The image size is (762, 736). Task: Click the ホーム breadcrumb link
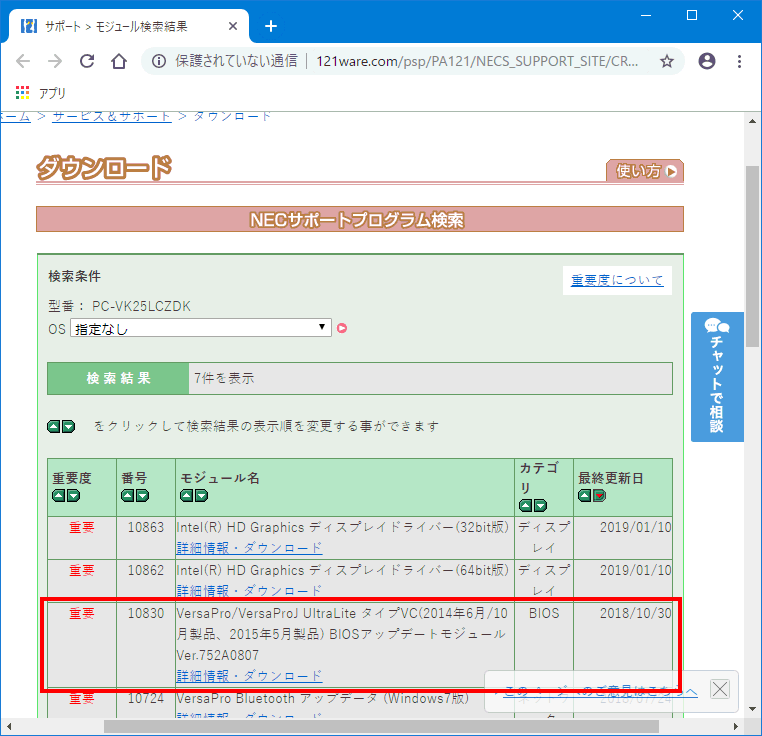point(15,116)
